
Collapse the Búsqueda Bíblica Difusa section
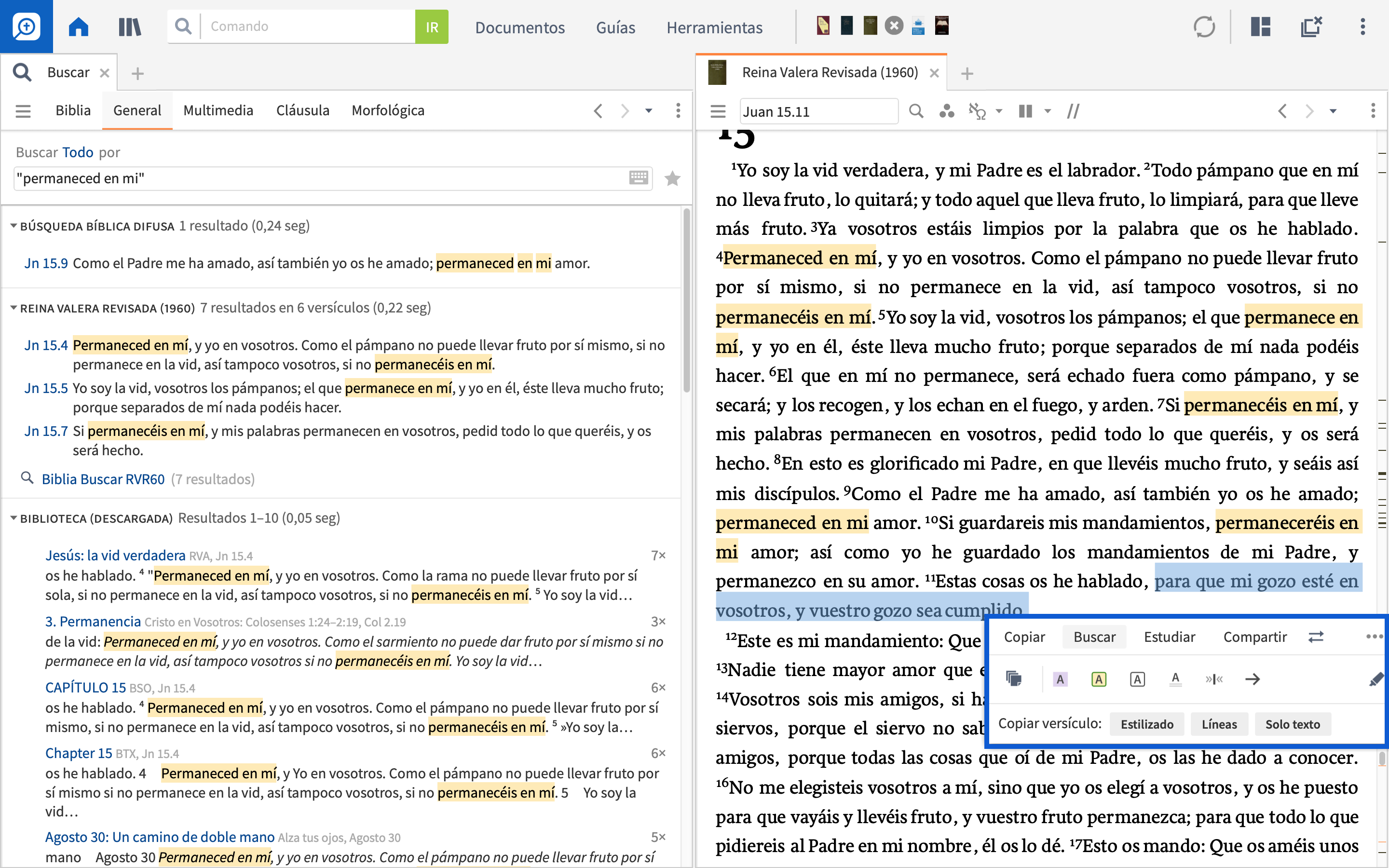13,226
